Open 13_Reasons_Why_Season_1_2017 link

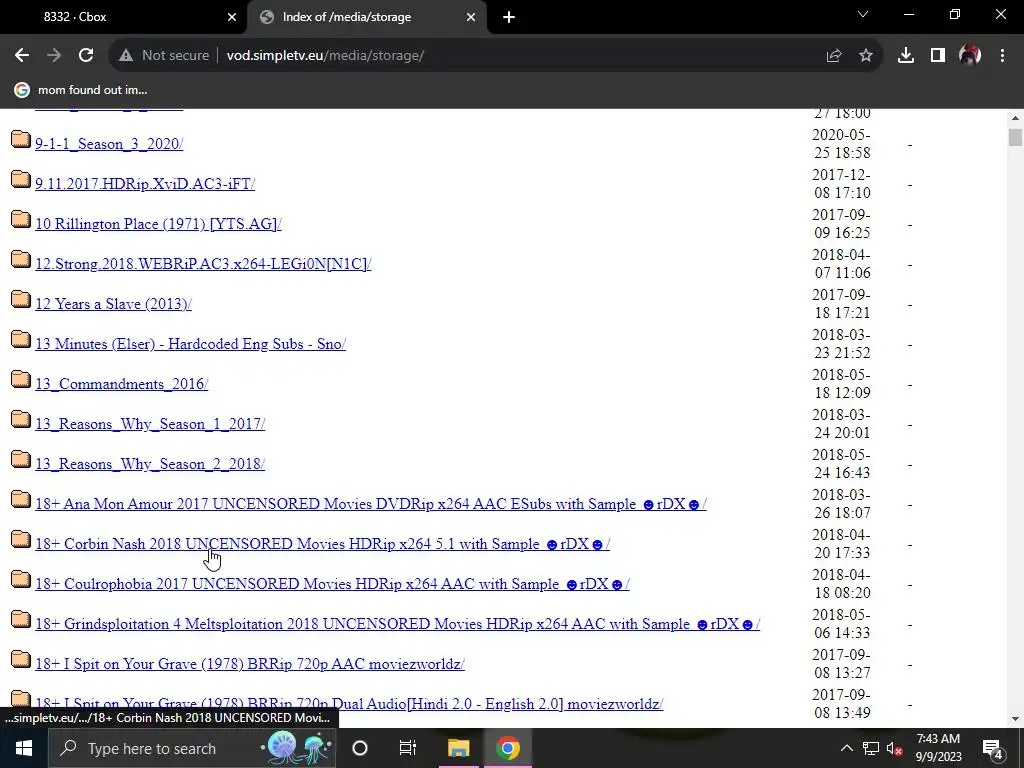pos(150,424)
